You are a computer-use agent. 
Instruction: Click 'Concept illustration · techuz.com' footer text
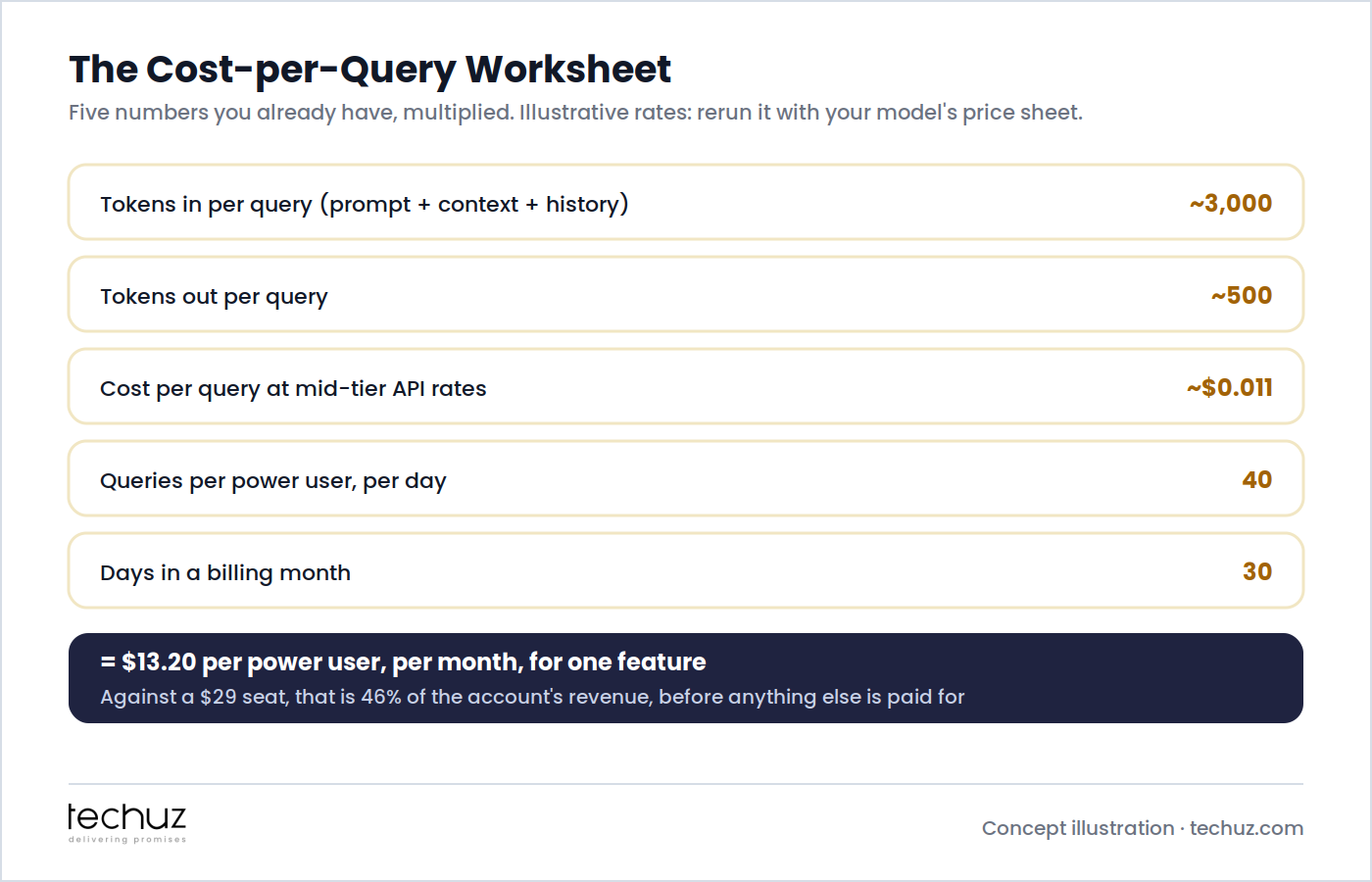(x=1143, y=828)
